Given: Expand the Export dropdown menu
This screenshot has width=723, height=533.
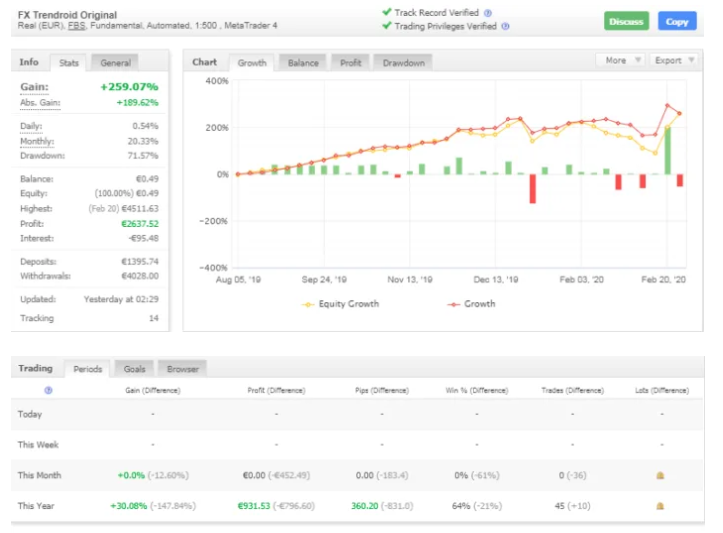Looking at the screenshot, I should [x=672, y=60].
